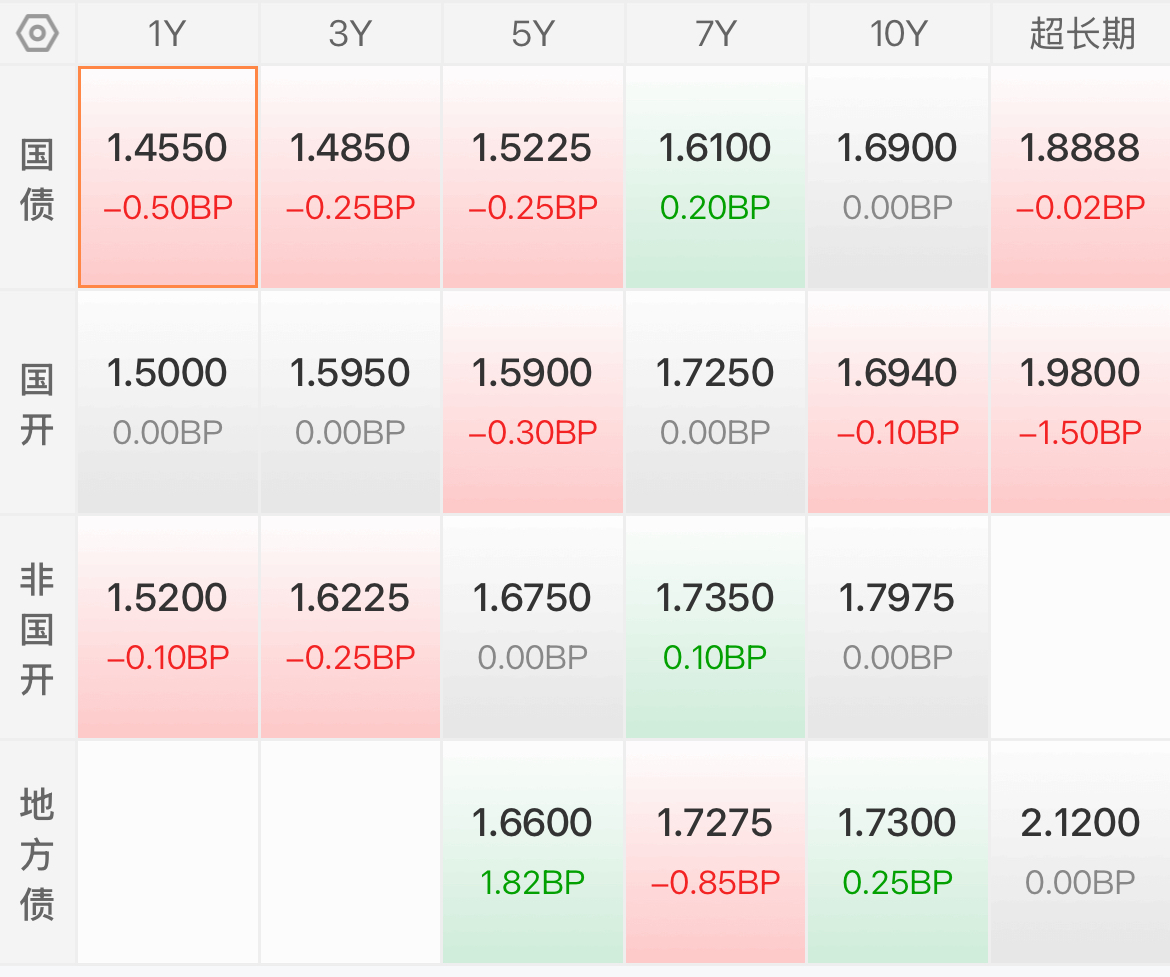Open 国开 5Y cell 1.5900
The width and height of the screenshot is (1170, 977).
coord(533,402)
